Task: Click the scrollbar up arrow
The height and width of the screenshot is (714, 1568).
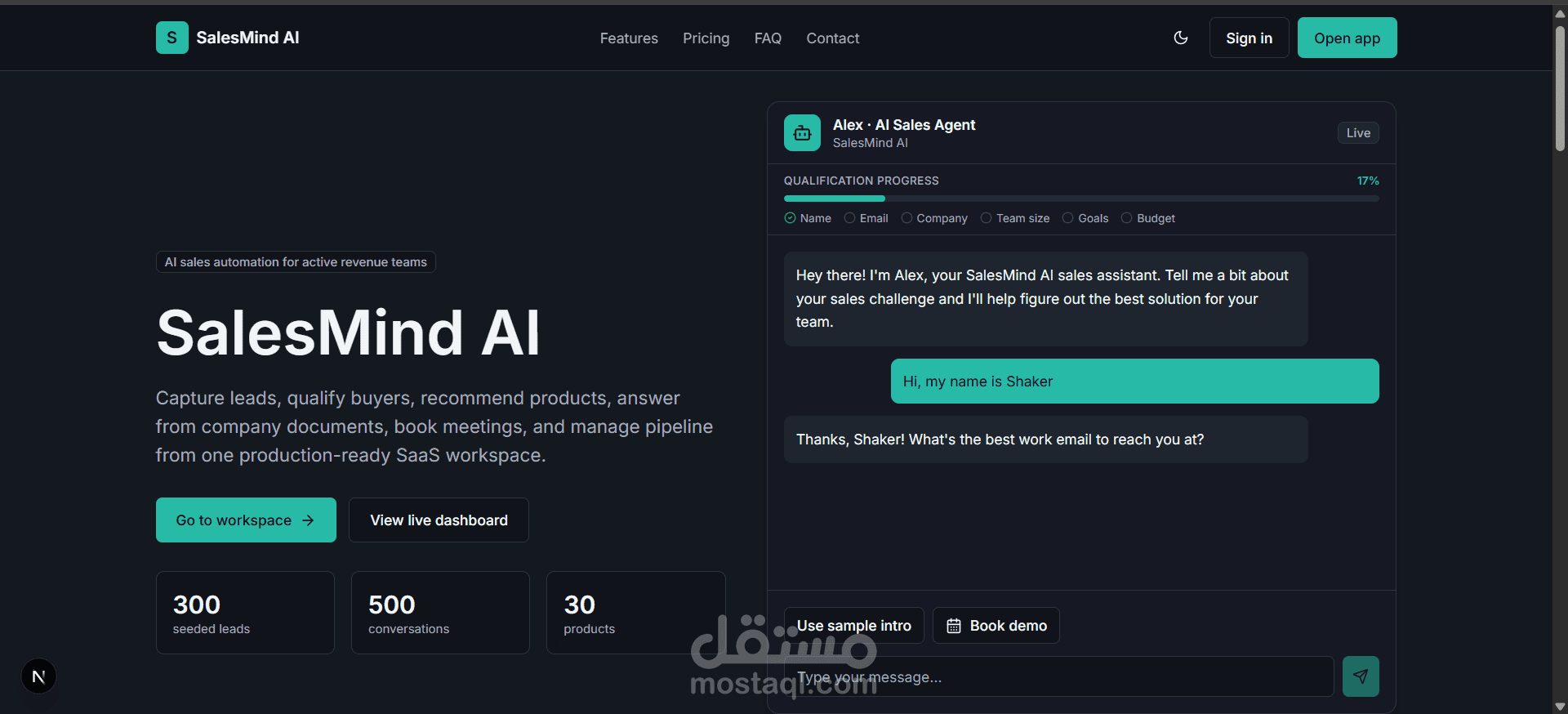Action: 1560,14
